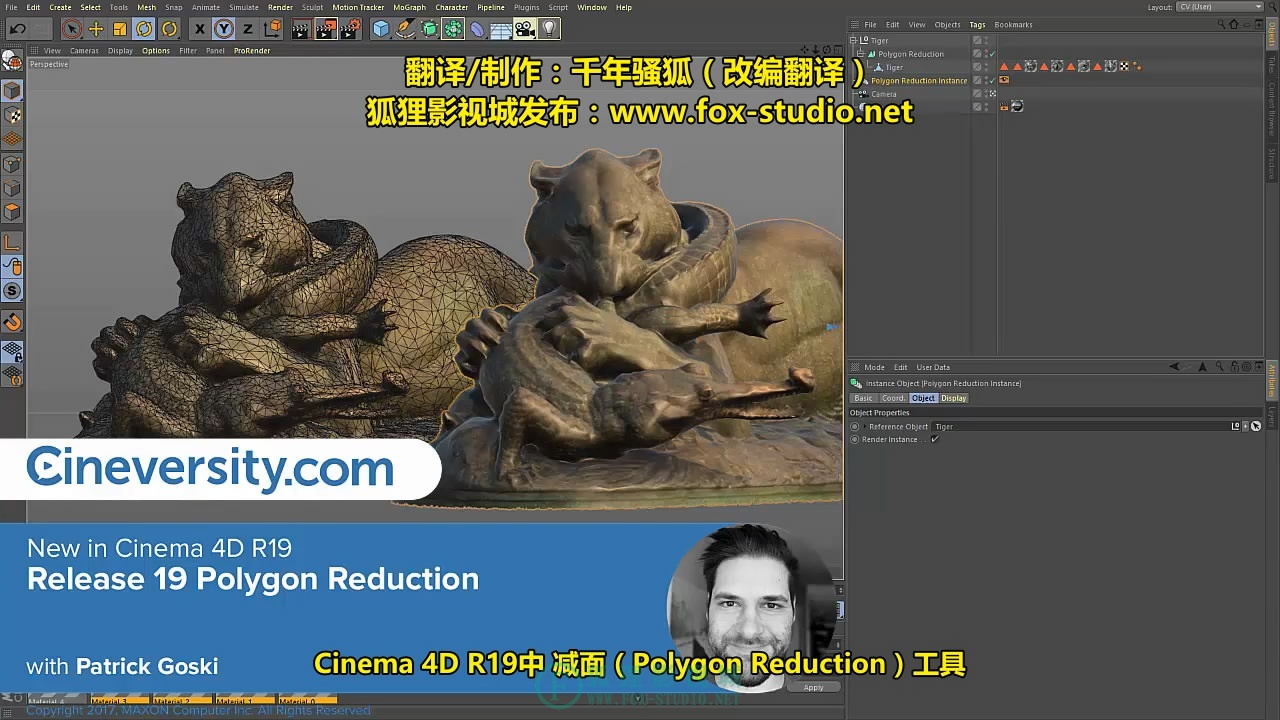Image resolution: width=1280 pixels, height=720 pixels.
Task: Open the Bend deformer icon
Action: [x=477, y=29]
